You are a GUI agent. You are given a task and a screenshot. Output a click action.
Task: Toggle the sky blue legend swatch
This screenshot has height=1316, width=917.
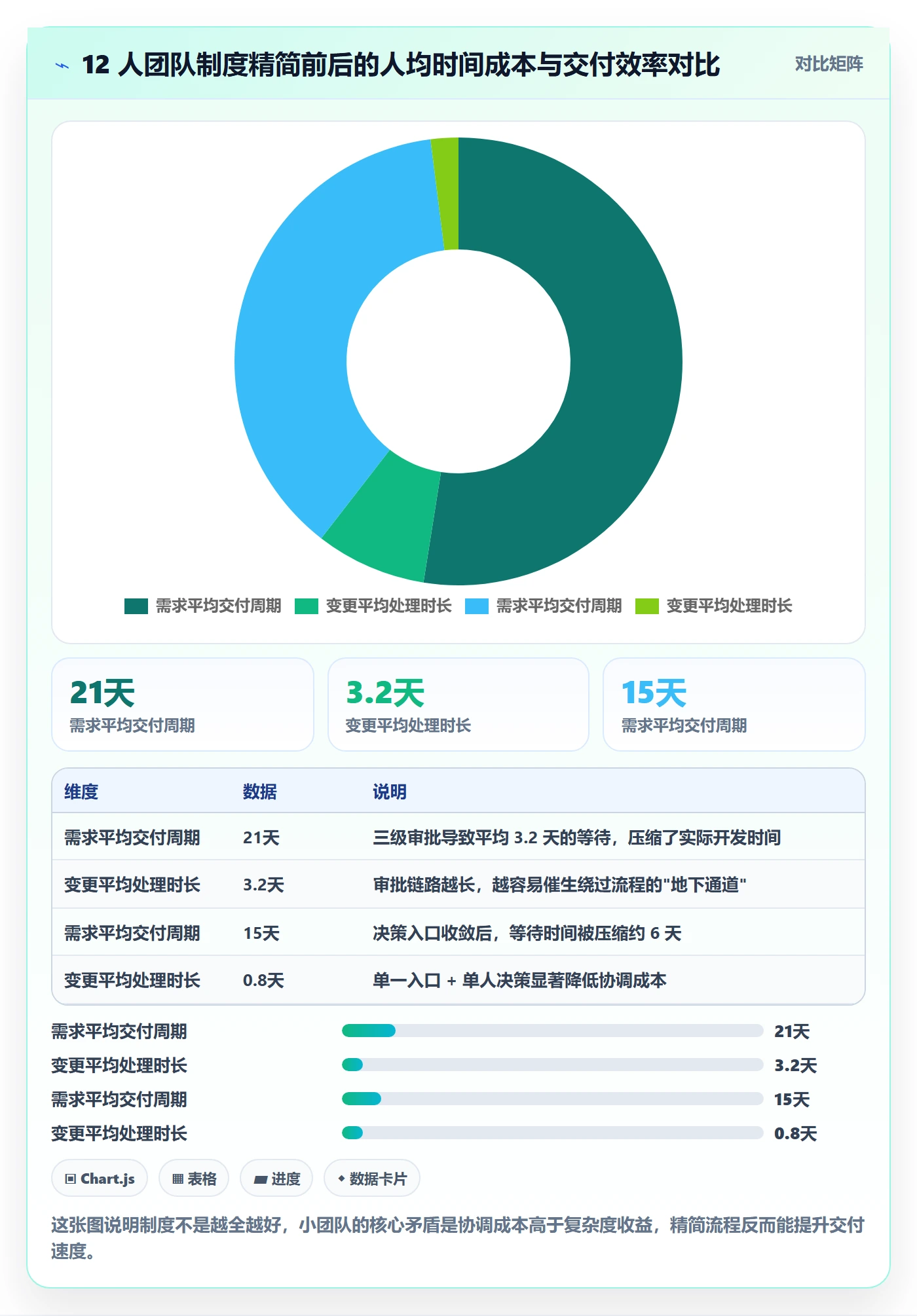click(x=477, y=606)
